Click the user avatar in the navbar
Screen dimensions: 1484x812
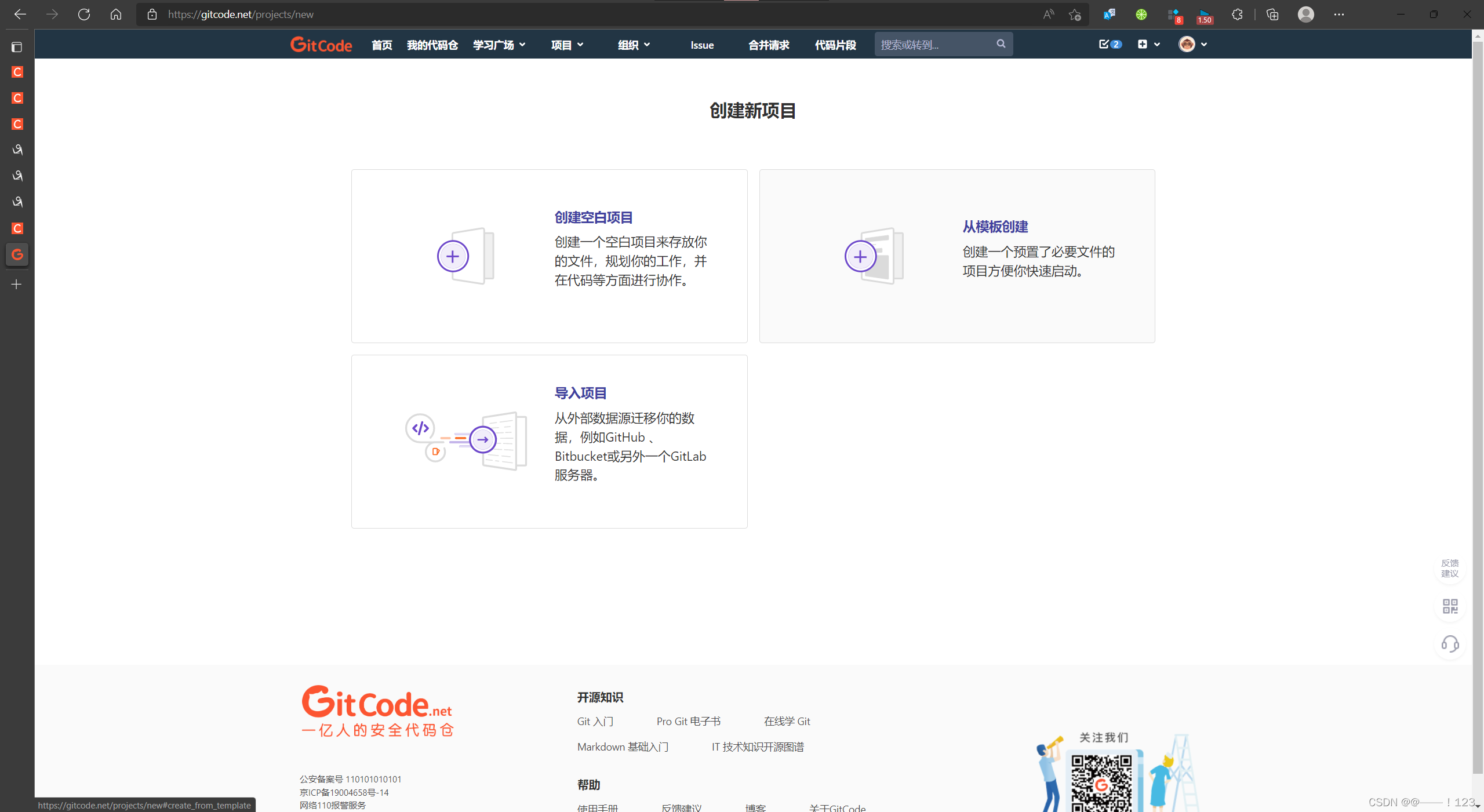1188,44
